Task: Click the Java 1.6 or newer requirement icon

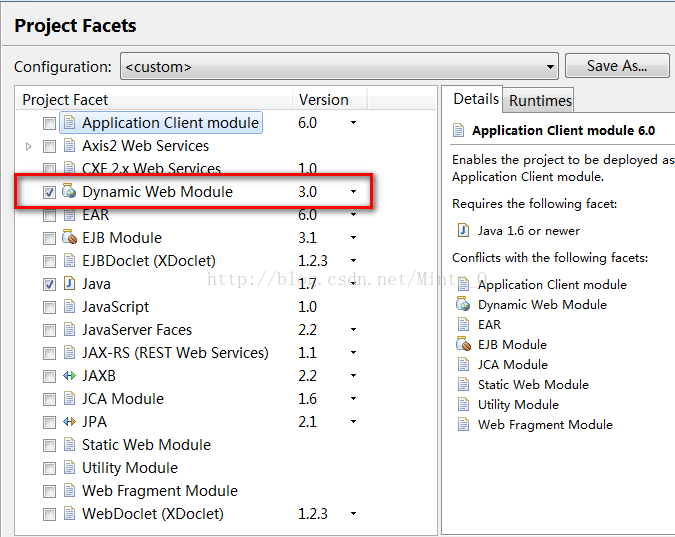Action: 463,230
